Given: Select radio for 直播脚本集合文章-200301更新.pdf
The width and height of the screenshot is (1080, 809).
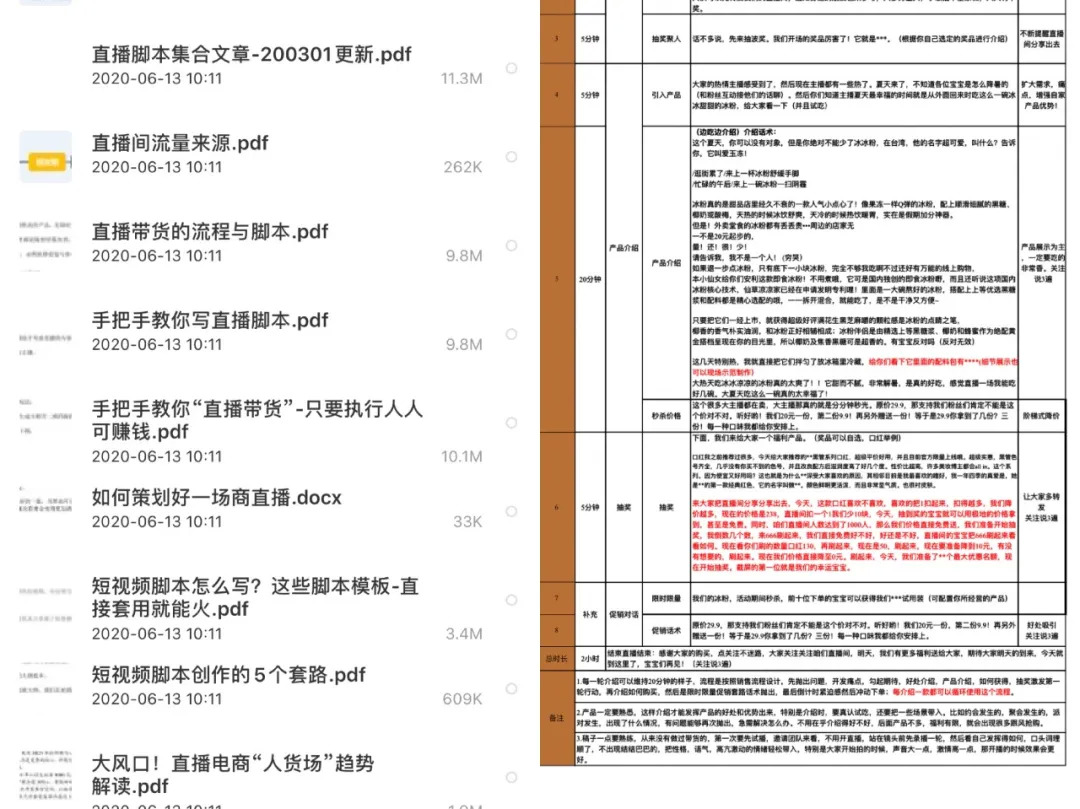Looking at the screenshot, I should [511, 68].
